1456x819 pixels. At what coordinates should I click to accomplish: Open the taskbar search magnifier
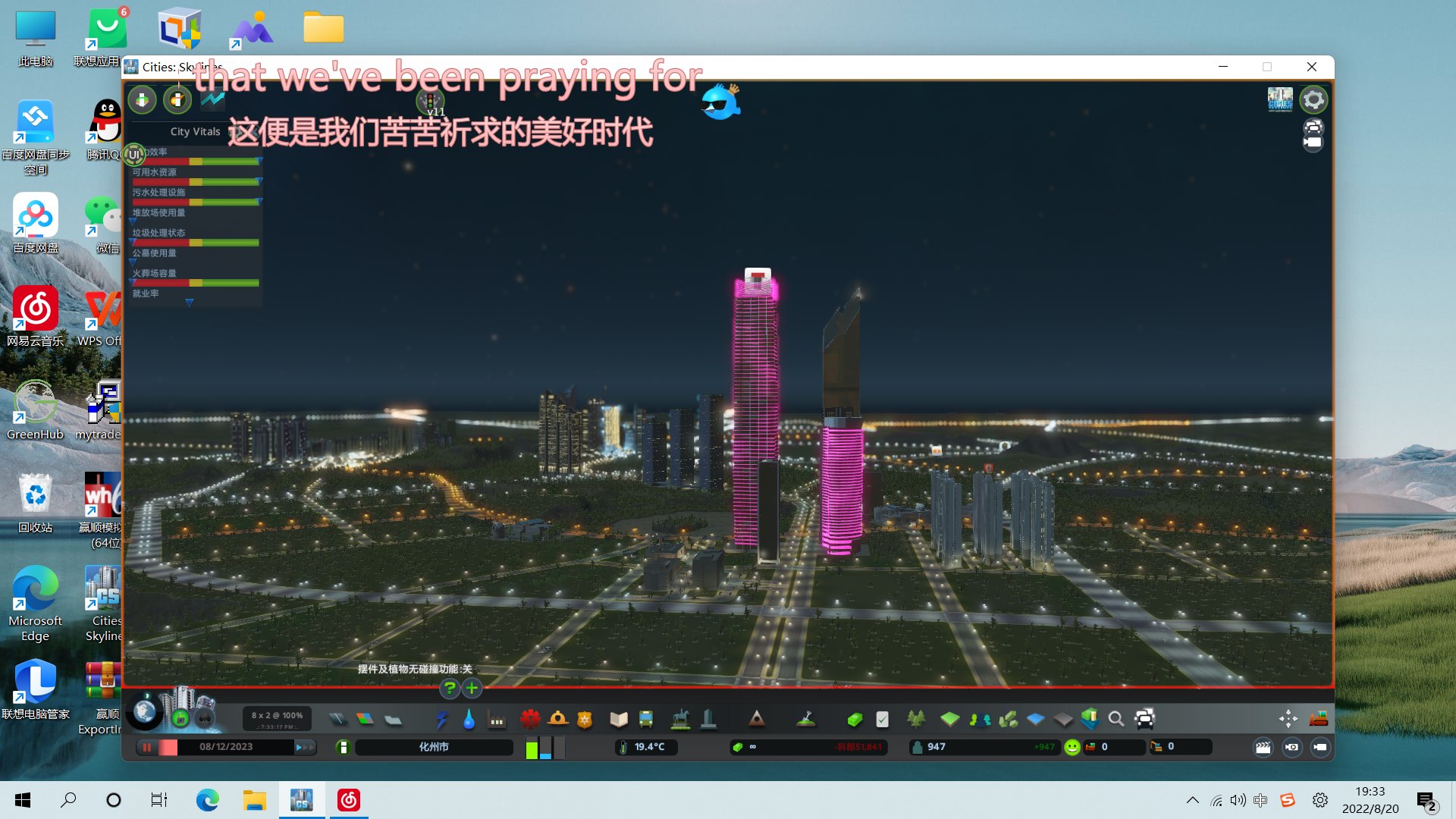coord(68,800)
